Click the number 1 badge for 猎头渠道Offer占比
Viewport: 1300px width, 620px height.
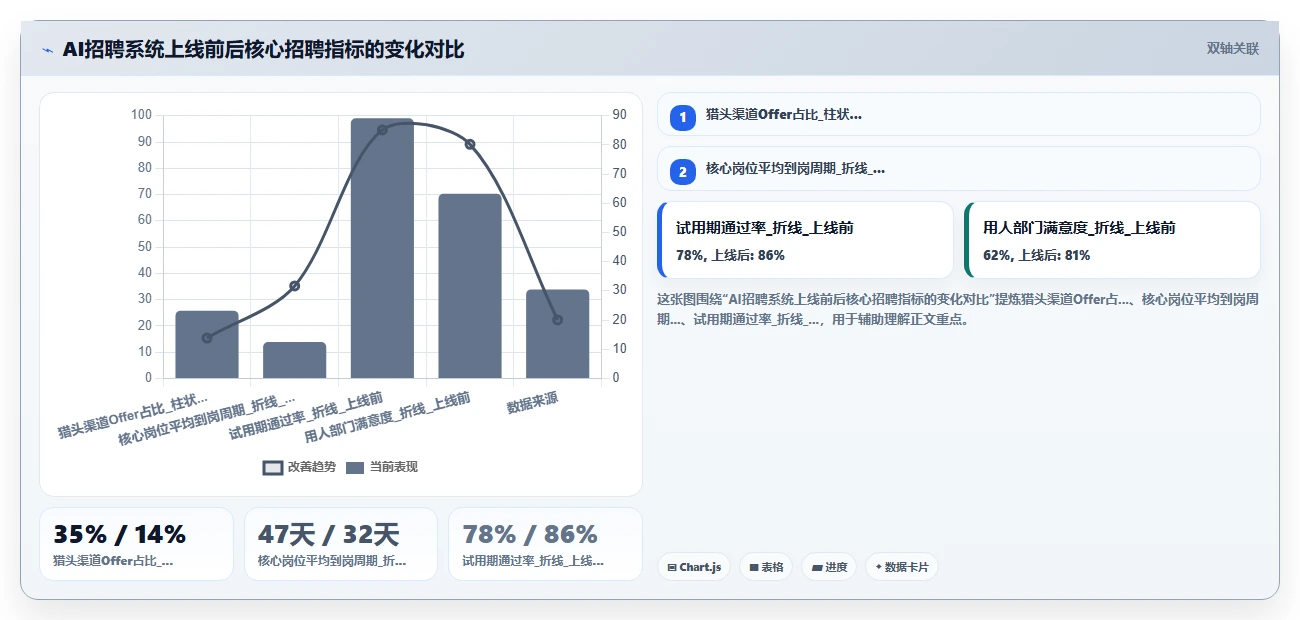click(x=683, y=117)
